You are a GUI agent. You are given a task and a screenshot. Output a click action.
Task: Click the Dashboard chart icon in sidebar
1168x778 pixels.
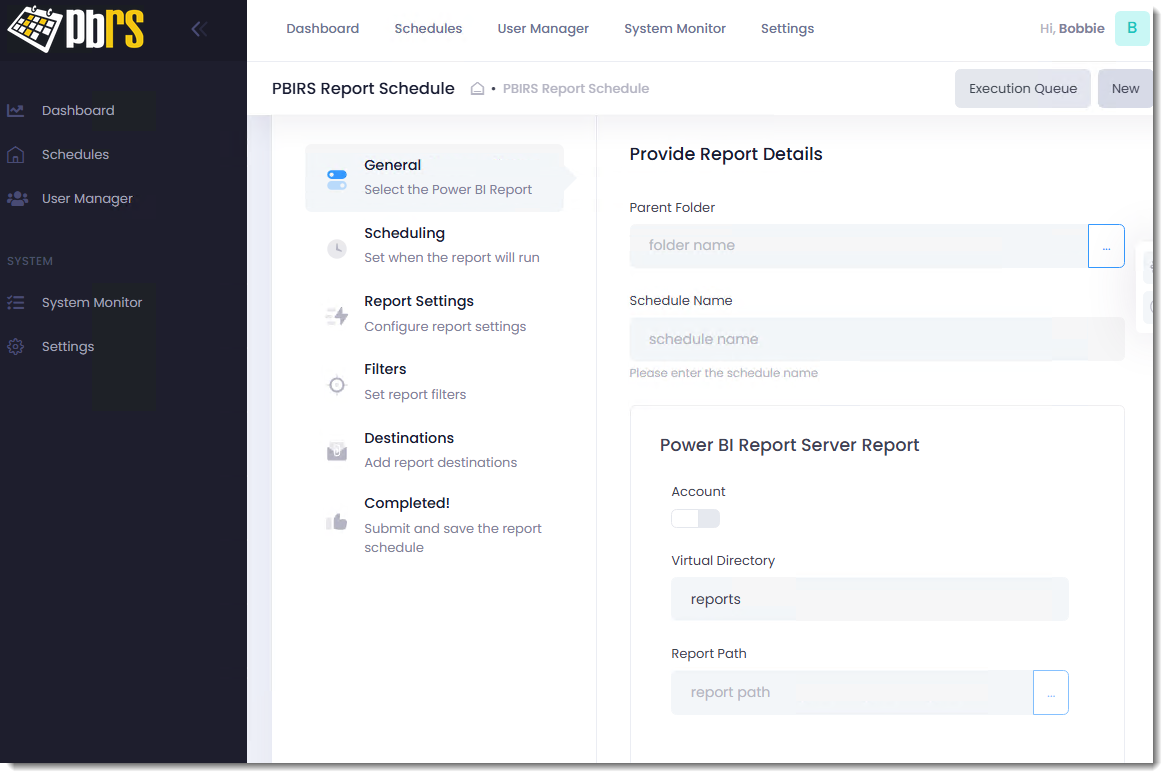click(x=16, y=111)
